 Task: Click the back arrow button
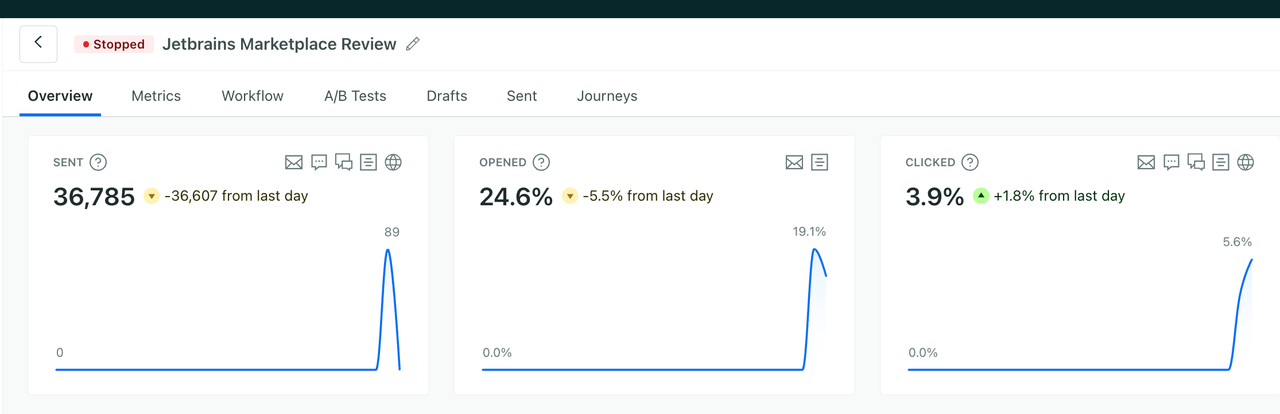tap(38, 43)
